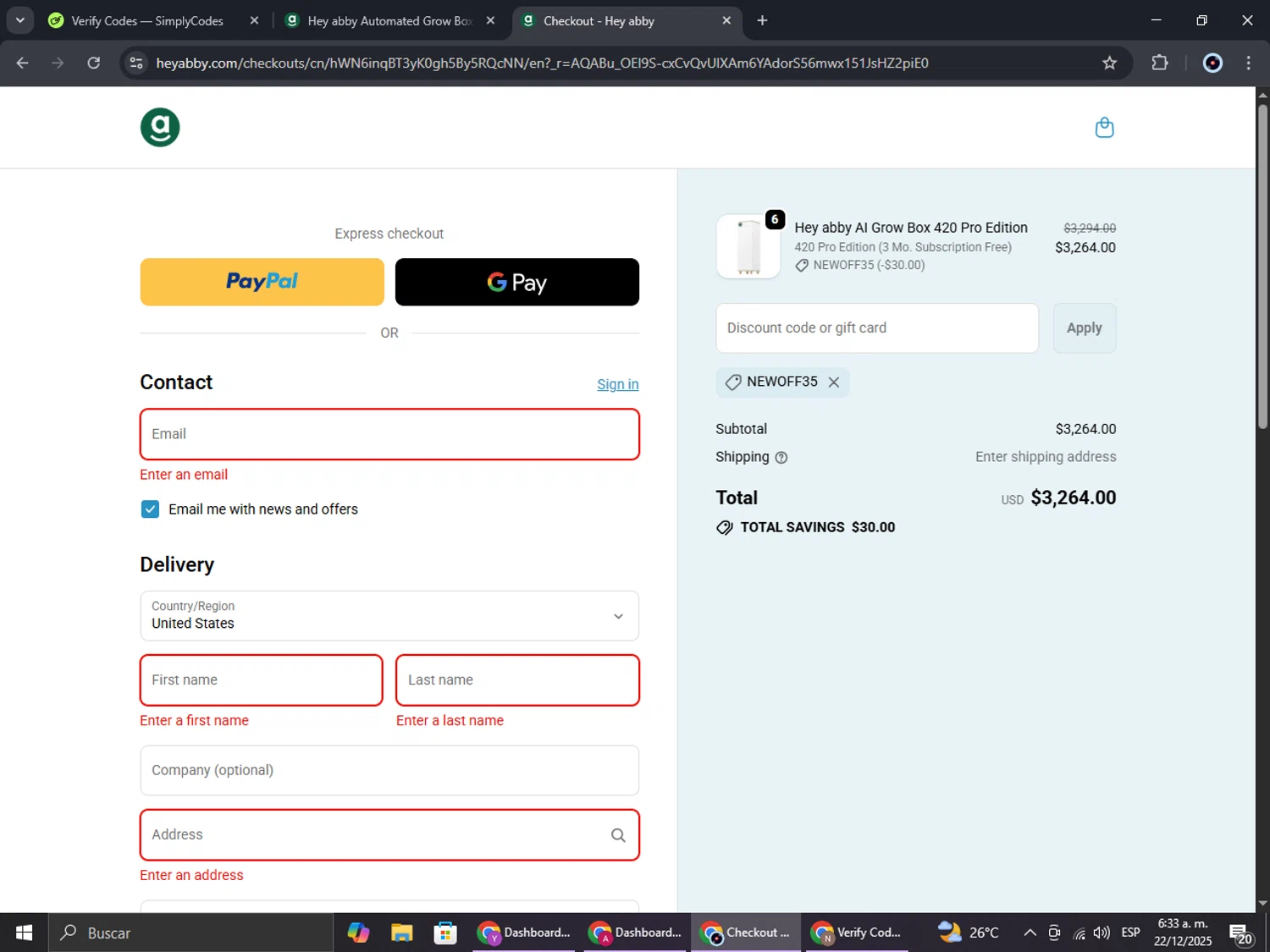Click the Windows search Buscar box
The width and height of the screenshot is (1270, 952).
(x=190, y=933)
